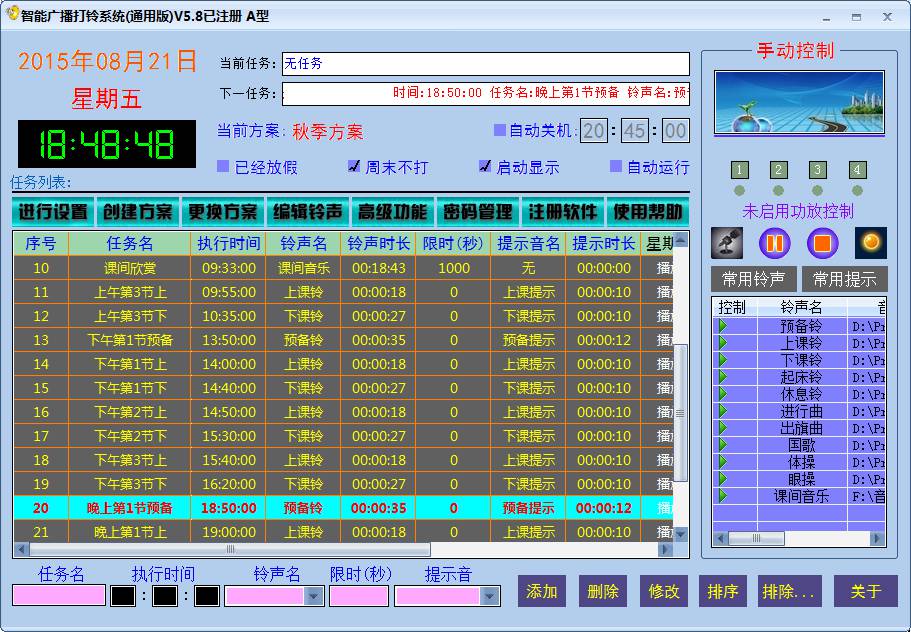Click the channel 1 zone button
This screenshot has height=632, width=911.
point(739,170)
